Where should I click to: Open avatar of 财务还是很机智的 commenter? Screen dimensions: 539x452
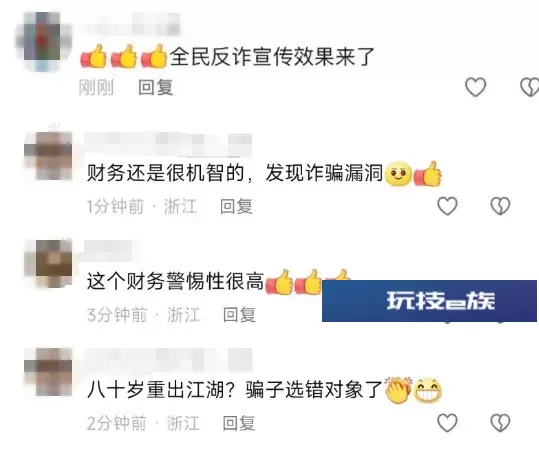pyautogui.click(x=48, y=156)
